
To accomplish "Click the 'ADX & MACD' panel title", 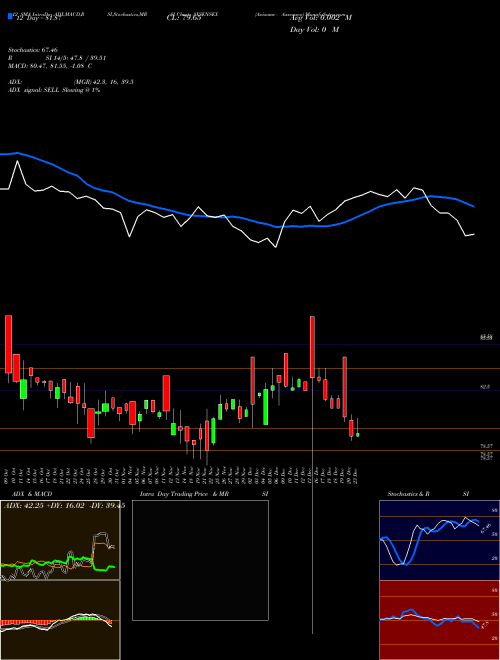I will pyautogui.click(x=32, y=494).
